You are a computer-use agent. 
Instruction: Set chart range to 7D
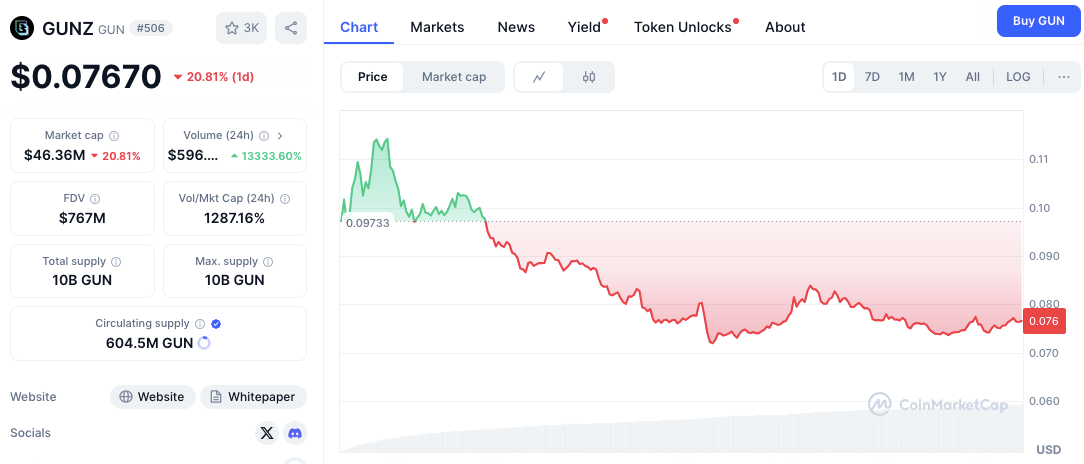(872, 77)
